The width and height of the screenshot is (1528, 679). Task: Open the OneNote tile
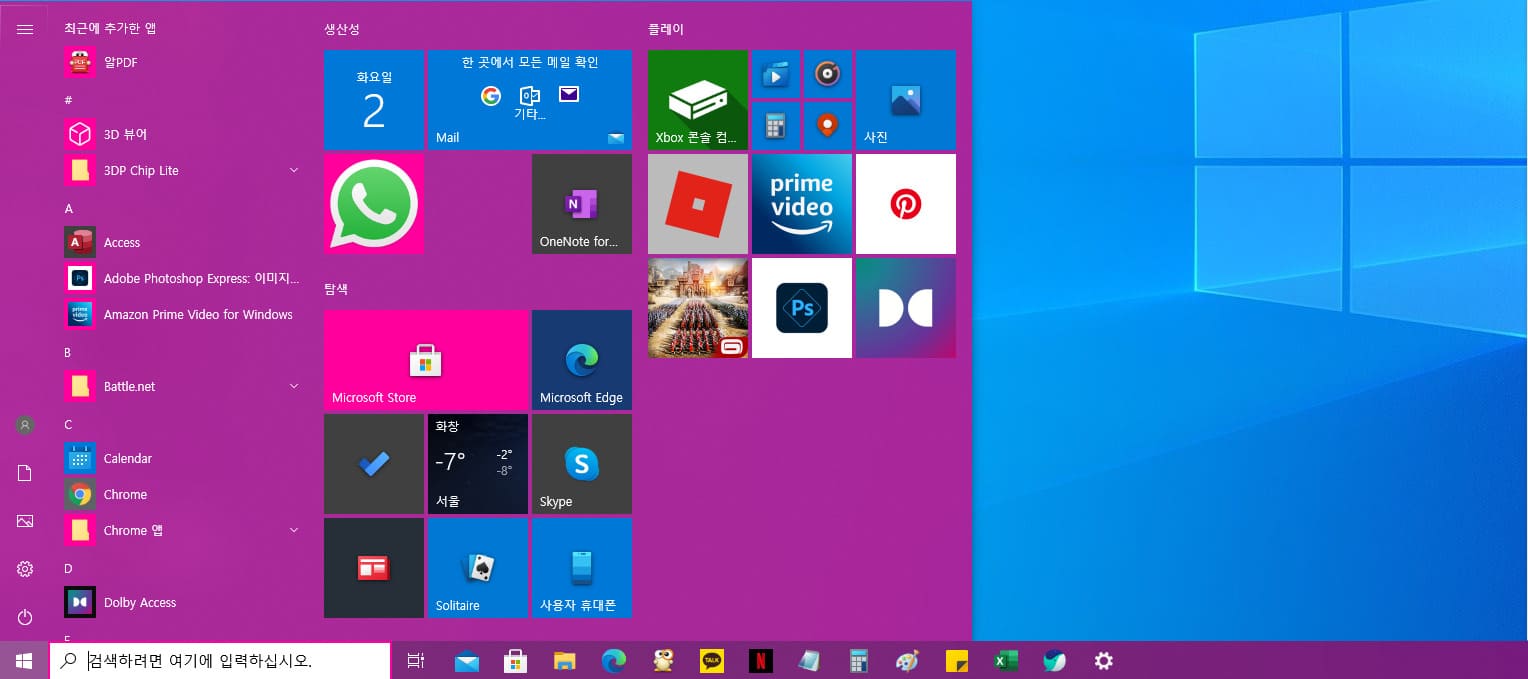click(582, 203)
